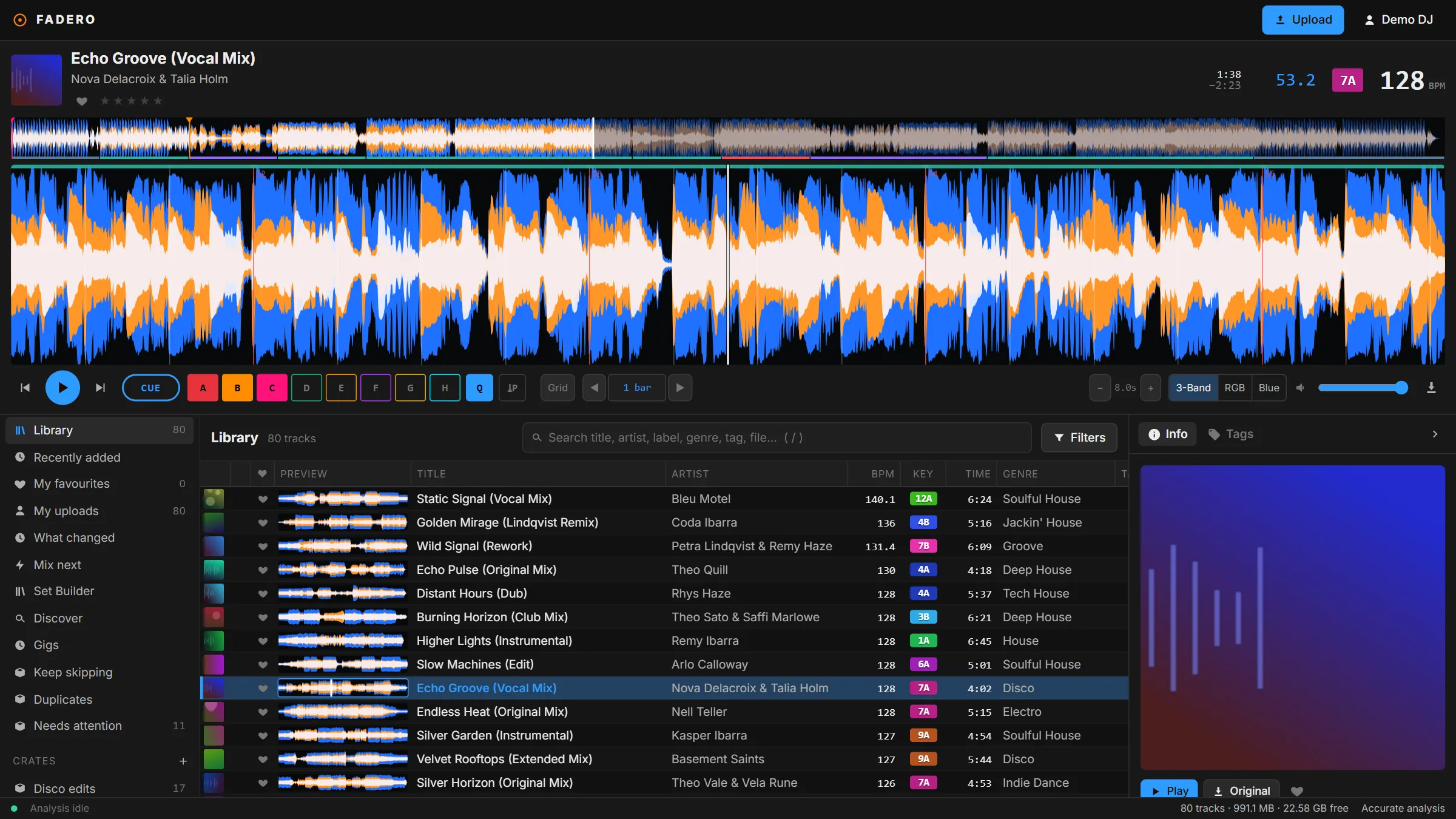Image resolution: width=1456 pixels, height=819 pixels.
Task: Trigger hot cue A
Action: (x=203, y=388)
